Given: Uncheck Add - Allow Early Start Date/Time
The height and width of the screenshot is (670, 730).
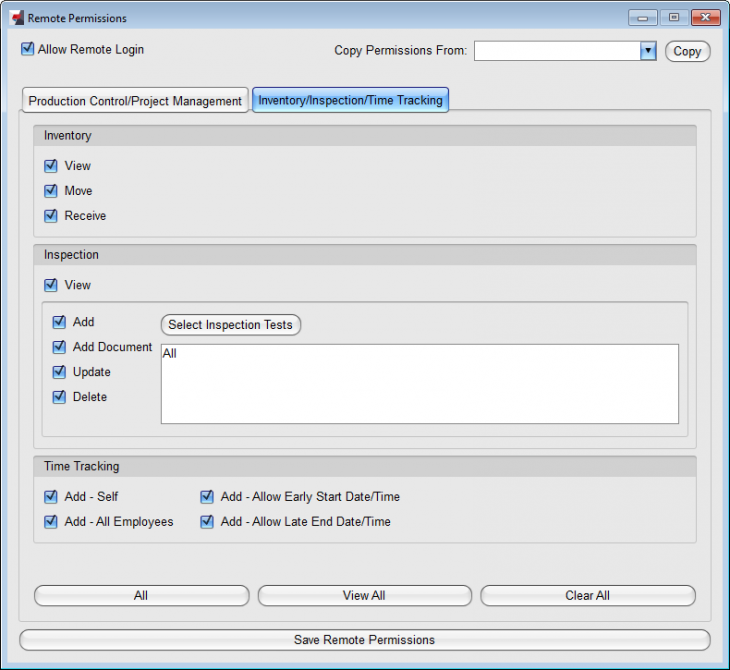Looking at the screenshot, I should coord(207,497).
